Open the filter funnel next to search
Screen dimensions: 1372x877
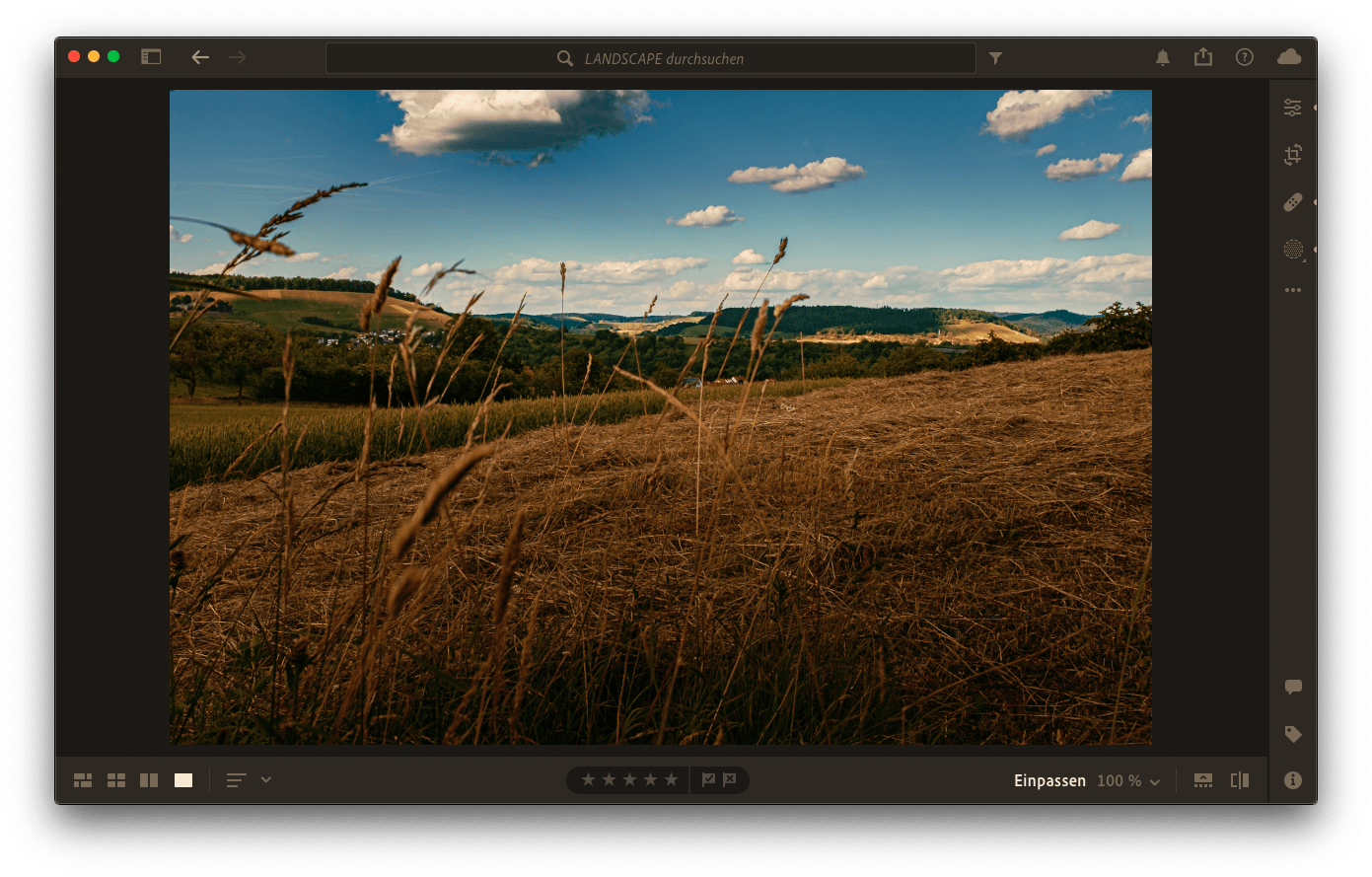pos(996,58)
